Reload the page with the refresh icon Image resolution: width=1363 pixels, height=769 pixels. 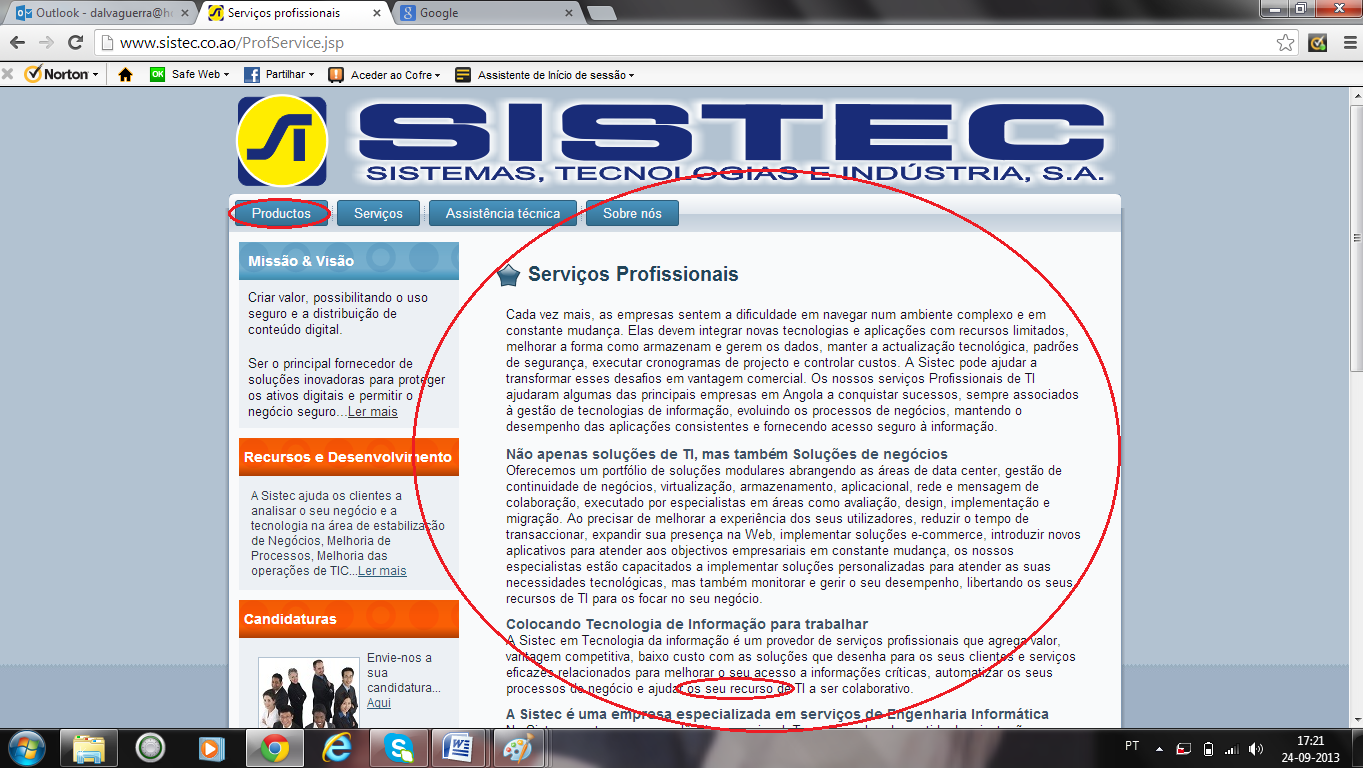pos(75,43)
